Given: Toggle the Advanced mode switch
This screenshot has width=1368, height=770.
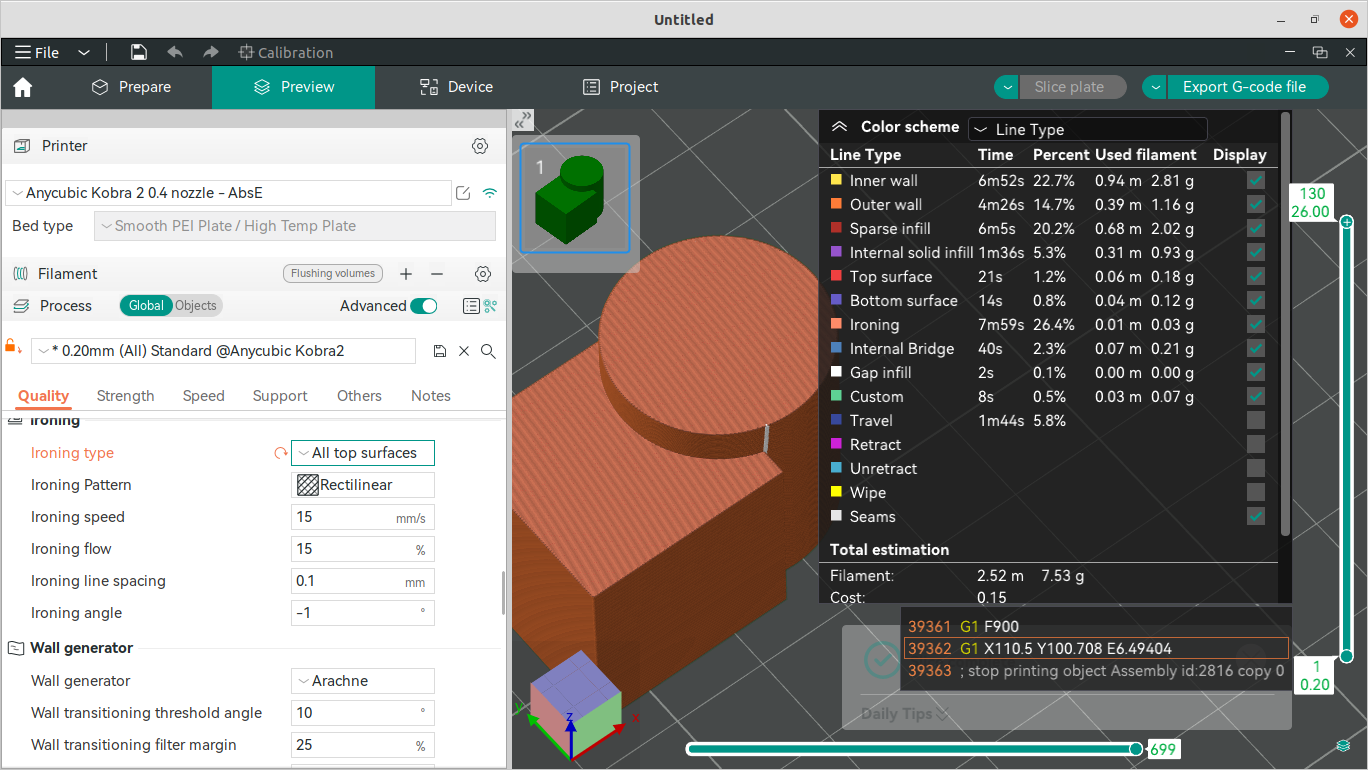Looking at the screenshot, I should 424,306.
